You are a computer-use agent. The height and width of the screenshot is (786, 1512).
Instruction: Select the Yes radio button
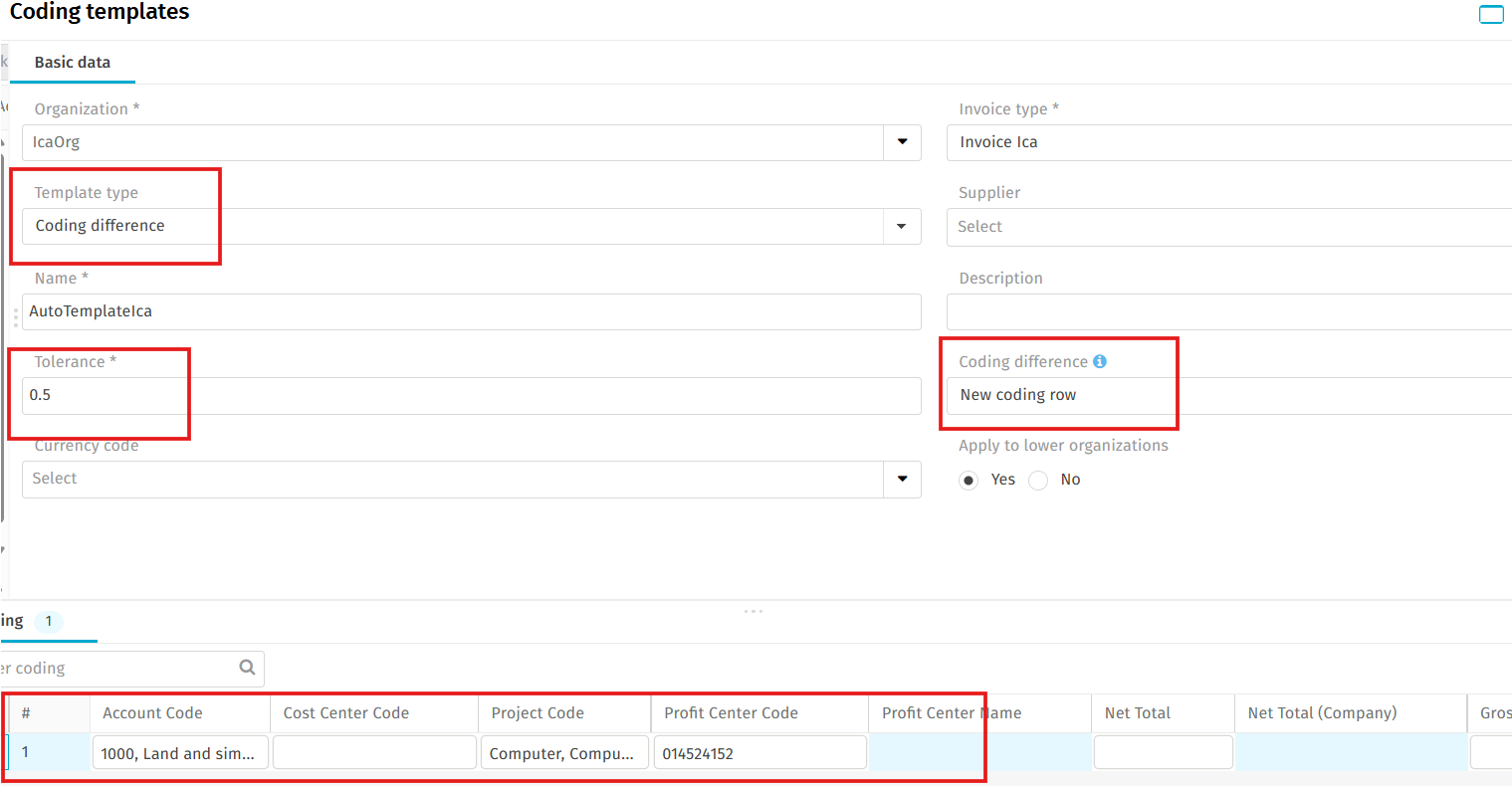click(x=969, y=480)
